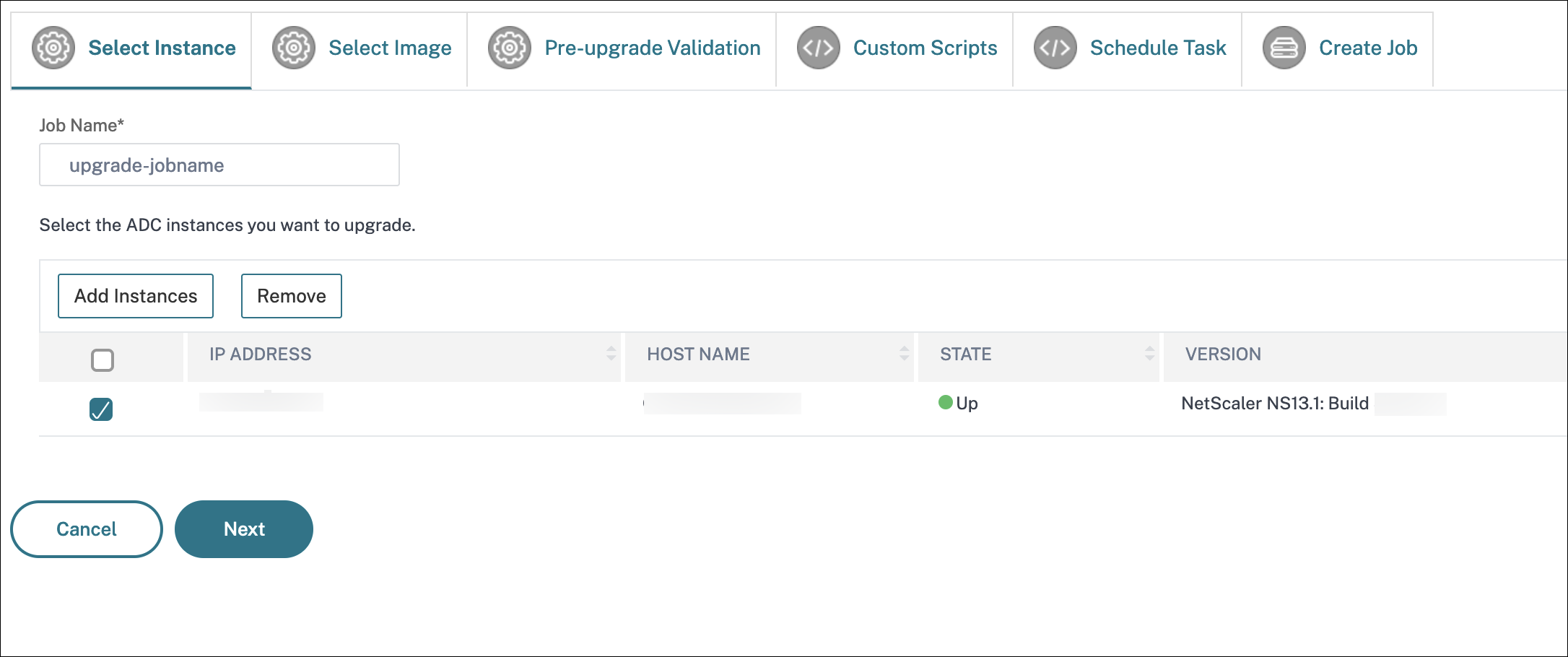
Task: Uncheck the selected ADC instance row checkbox
Action: 101,409
